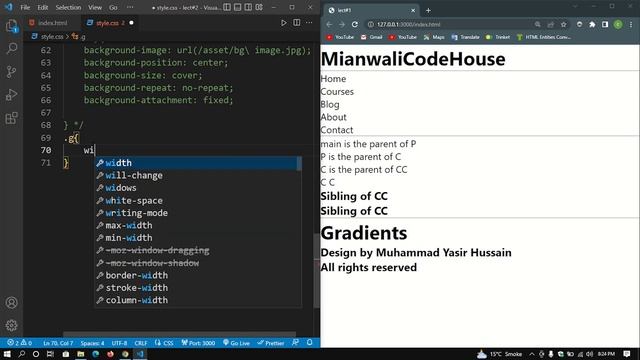Select the min-width suggestion

197,238
